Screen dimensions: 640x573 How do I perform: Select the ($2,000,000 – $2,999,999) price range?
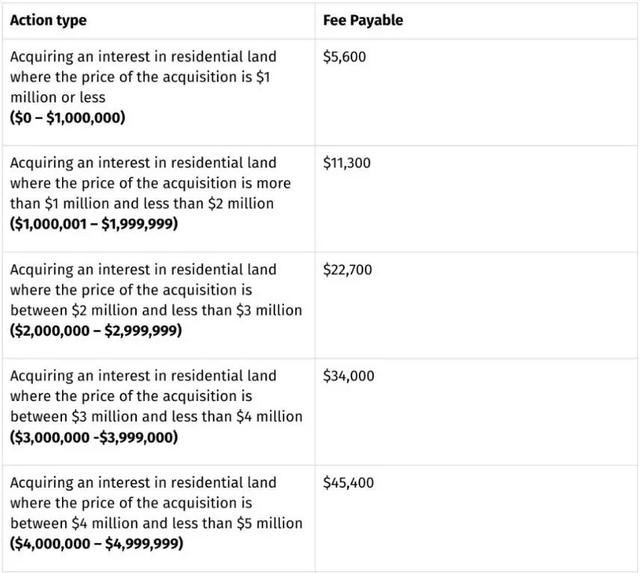(96, 330)
